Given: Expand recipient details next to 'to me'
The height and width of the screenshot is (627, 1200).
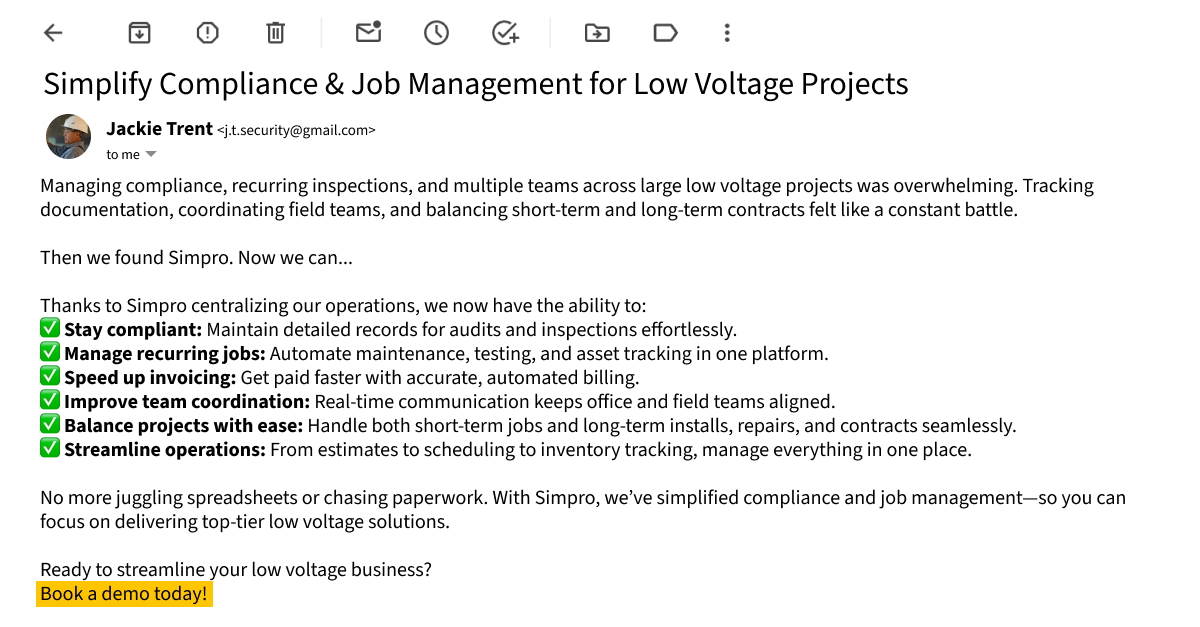Looking at the screenshot, I should [x=151, y=154].
